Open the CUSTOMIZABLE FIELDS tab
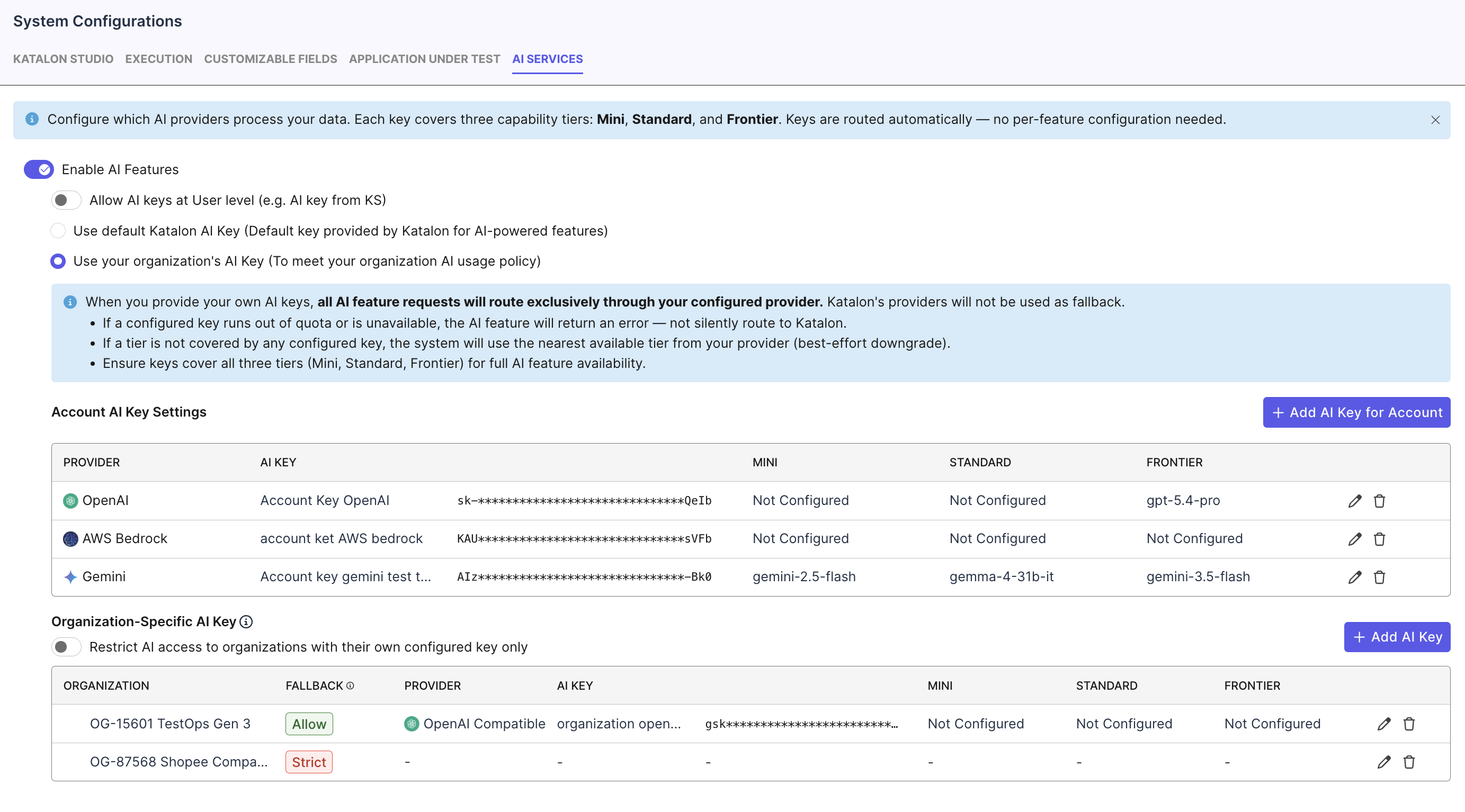This screenshot has height=812, width=1465. click(271, 59)
